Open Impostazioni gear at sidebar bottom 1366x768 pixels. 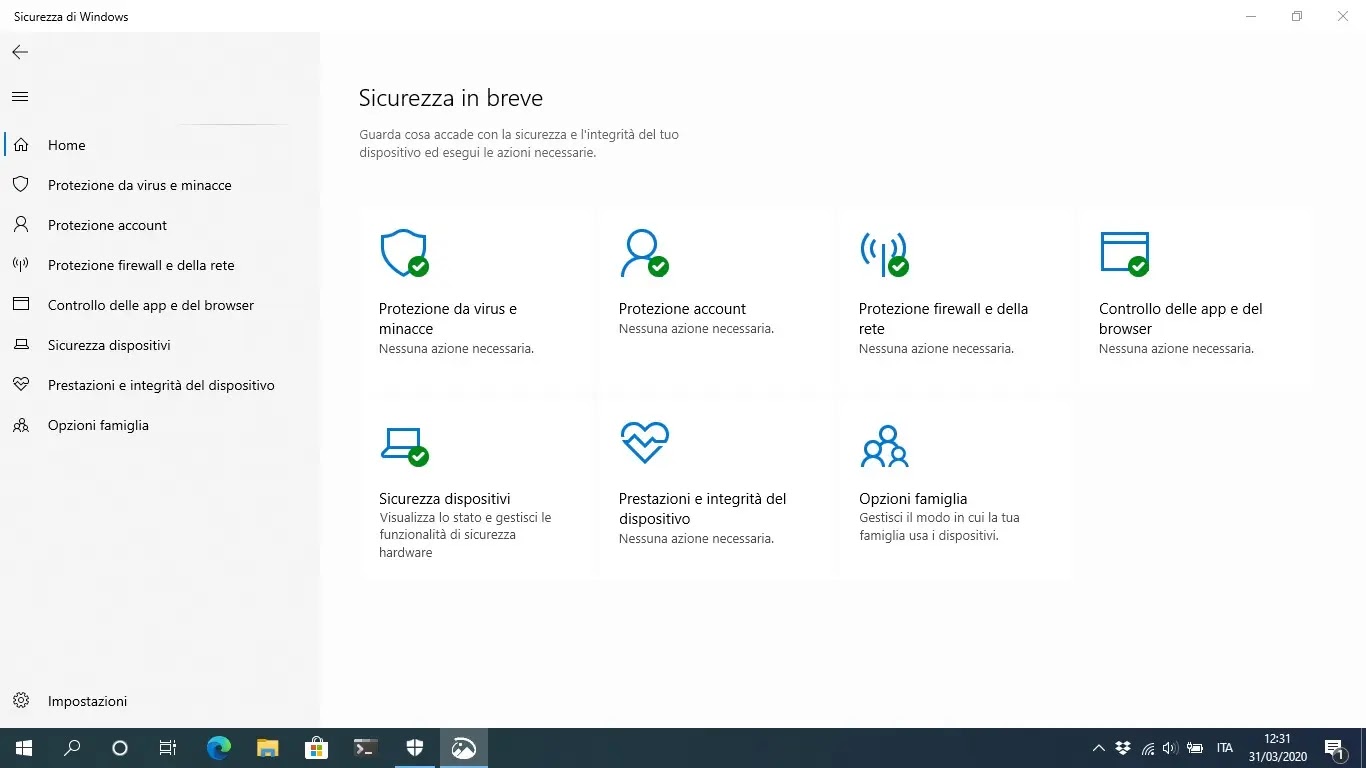coord(20,701)
